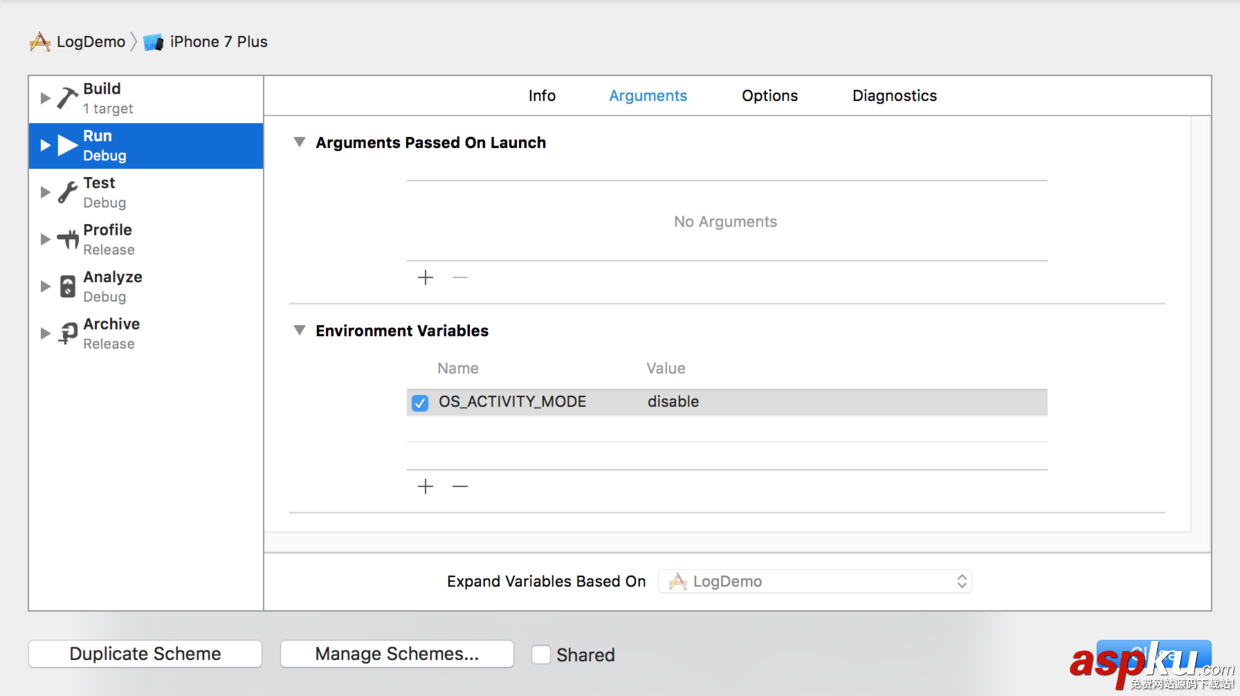
Task: Add a new environment variable with the plus button
Action: 425,486
